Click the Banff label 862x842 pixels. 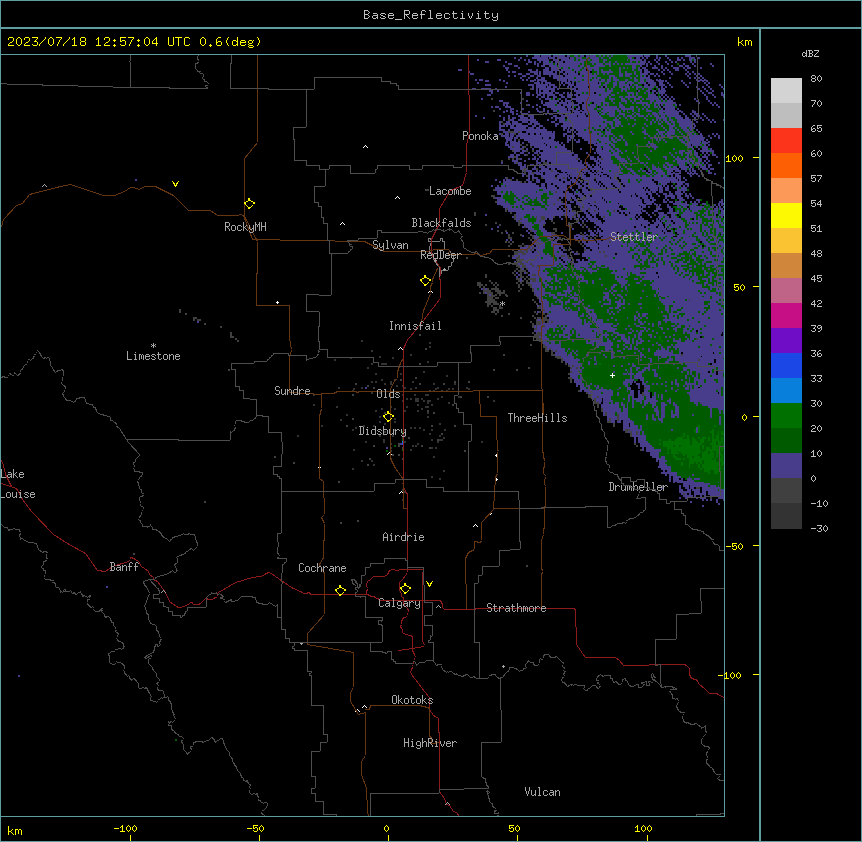[124, 567]
